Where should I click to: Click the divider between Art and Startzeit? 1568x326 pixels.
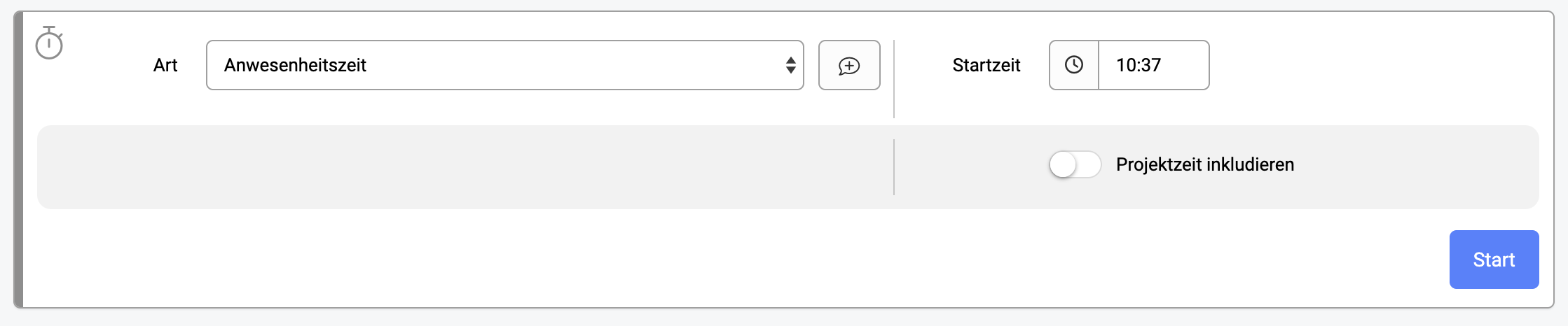(894, 79)
